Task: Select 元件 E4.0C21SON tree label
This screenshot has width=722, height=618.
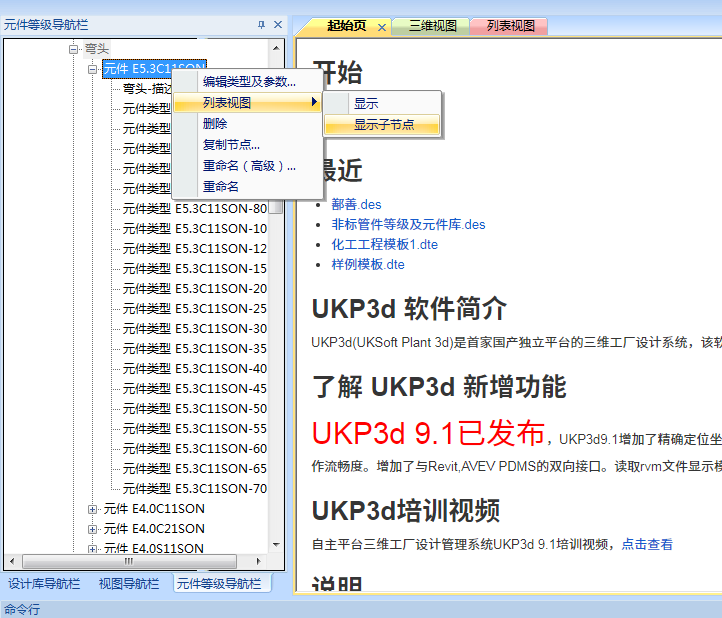Action: (154, 529)
